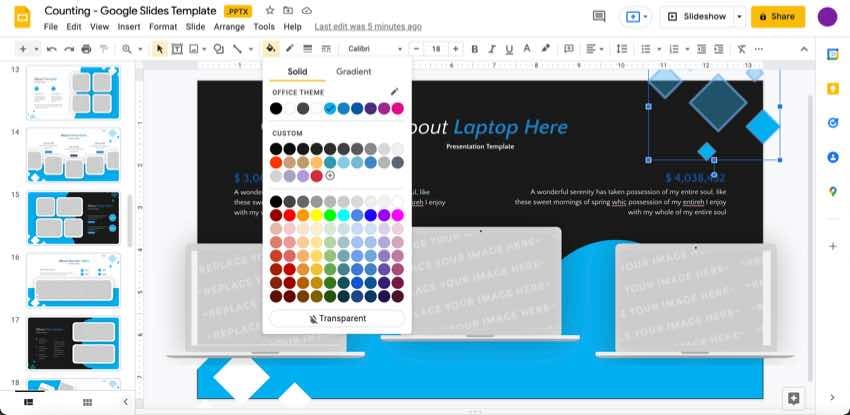Add a custom color with plus icon
Image resolution: width=850 pixels, height=415 pixels.
(x=330, y=176)
